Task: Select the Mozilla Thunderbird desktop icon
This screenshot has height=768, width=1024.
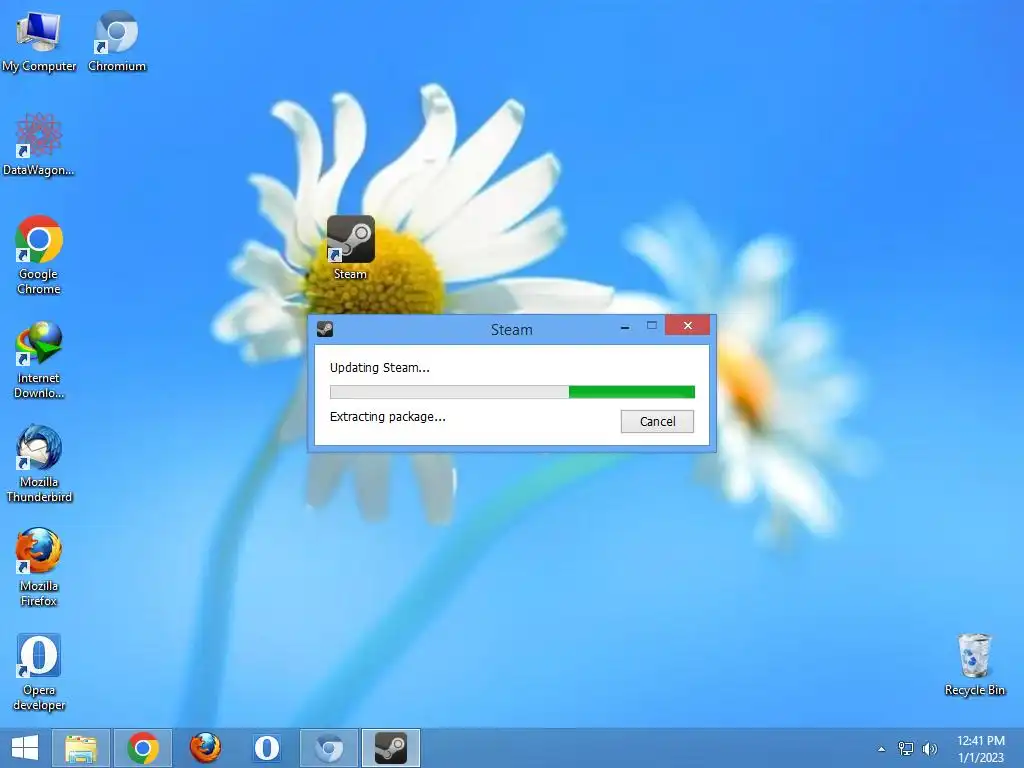Action: [39, 463]
